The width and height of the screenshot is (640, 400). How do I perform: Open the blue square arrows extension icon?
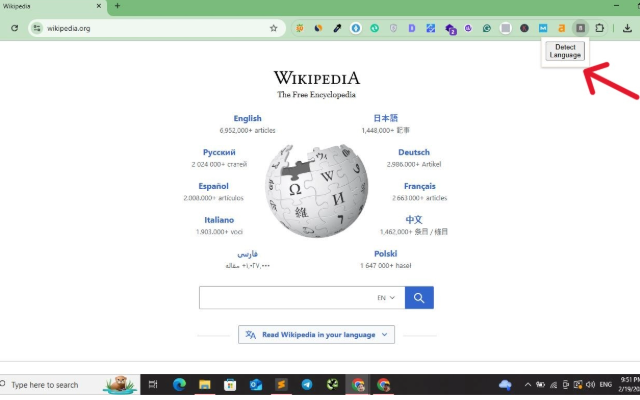point(431,28)
